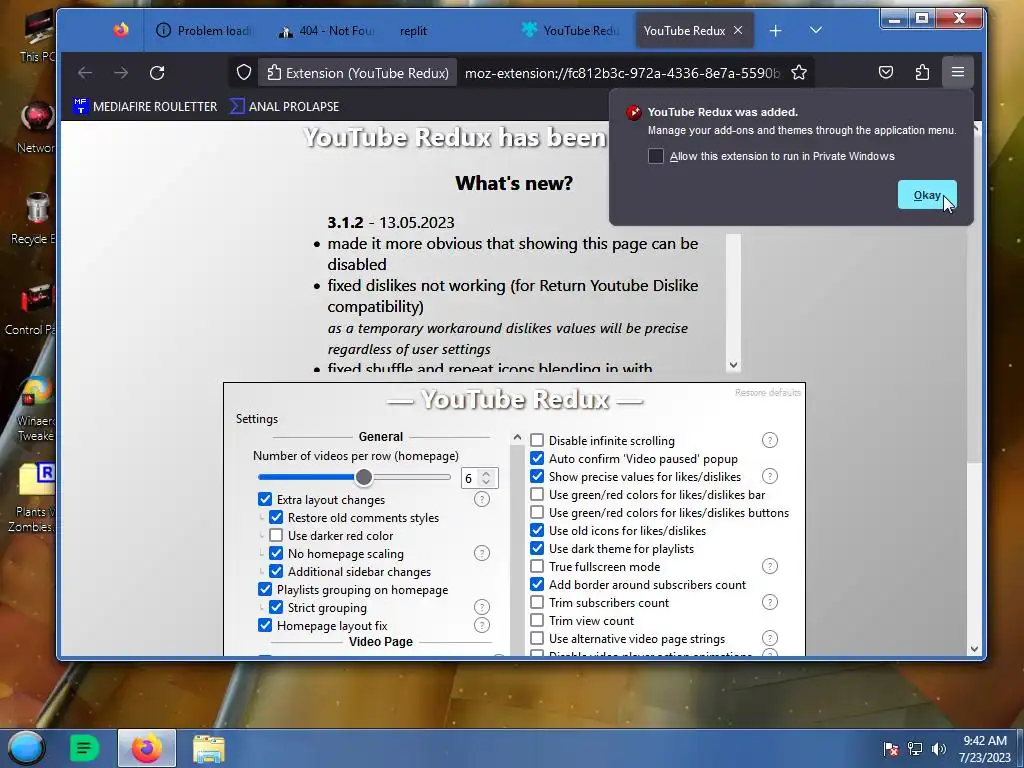The image size is (1024, 768).
Task: Enable Trim view count
Action: [537, 620]
